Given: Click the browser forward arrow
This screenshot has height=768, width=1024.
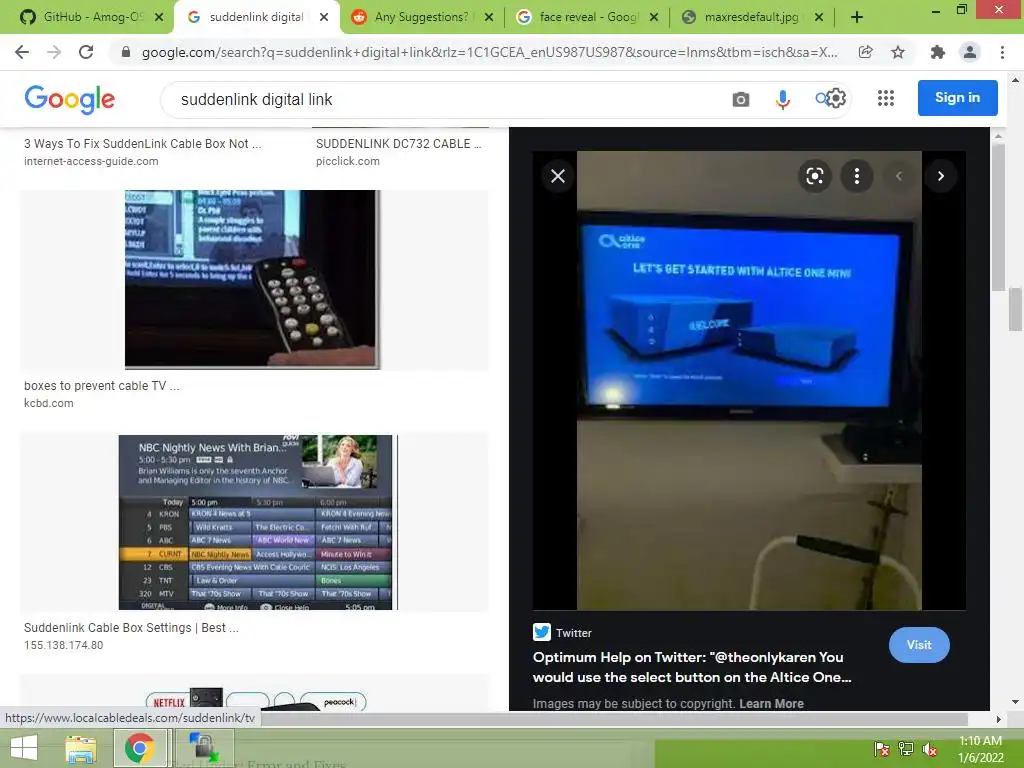Looking at the screenshot, I should coord(54,52).
